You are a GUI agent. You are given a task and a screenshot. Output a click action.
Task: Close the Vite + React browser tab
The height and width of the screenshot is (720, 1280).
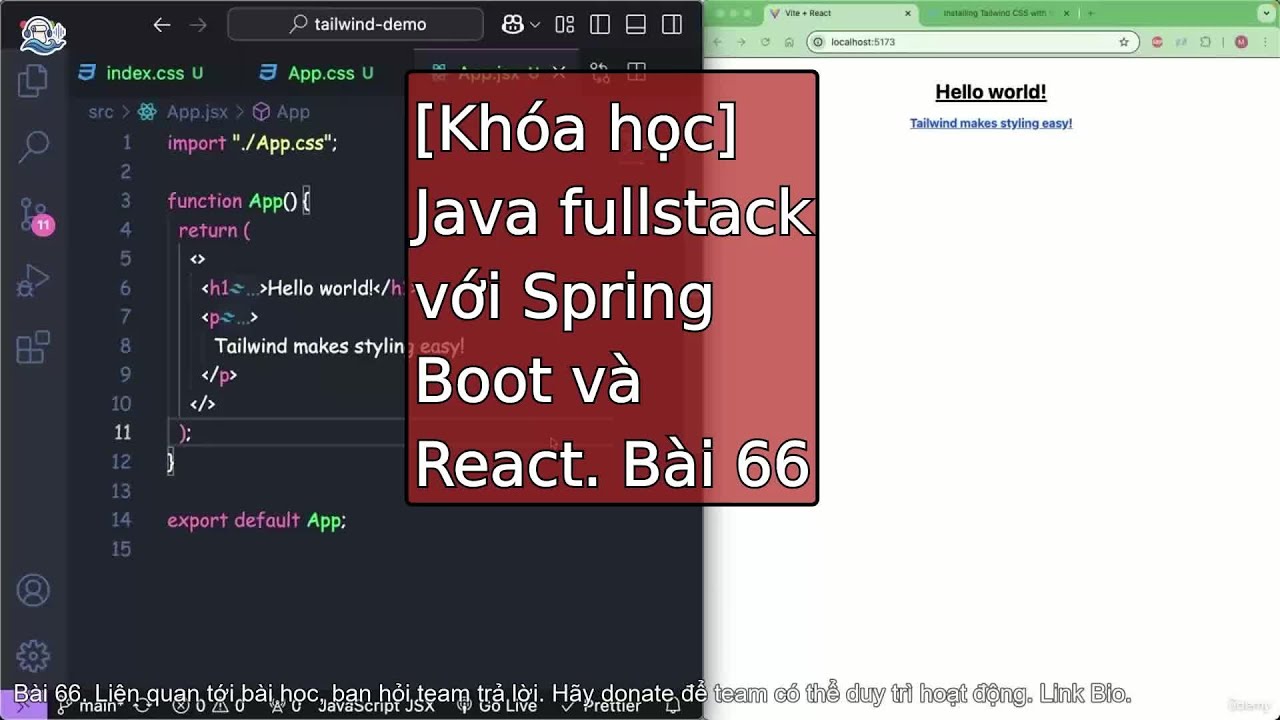pyautogui.click(x=908, y=13)
